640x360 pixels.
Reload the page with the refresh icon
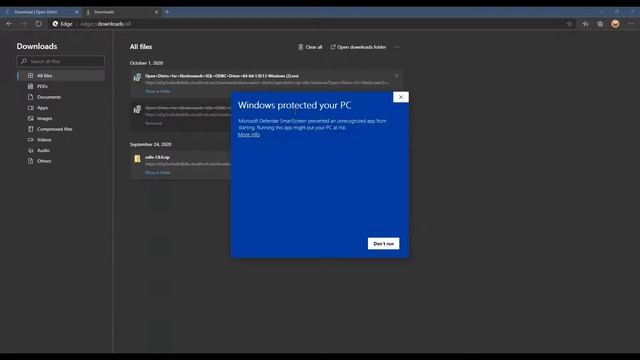point(38,24)
